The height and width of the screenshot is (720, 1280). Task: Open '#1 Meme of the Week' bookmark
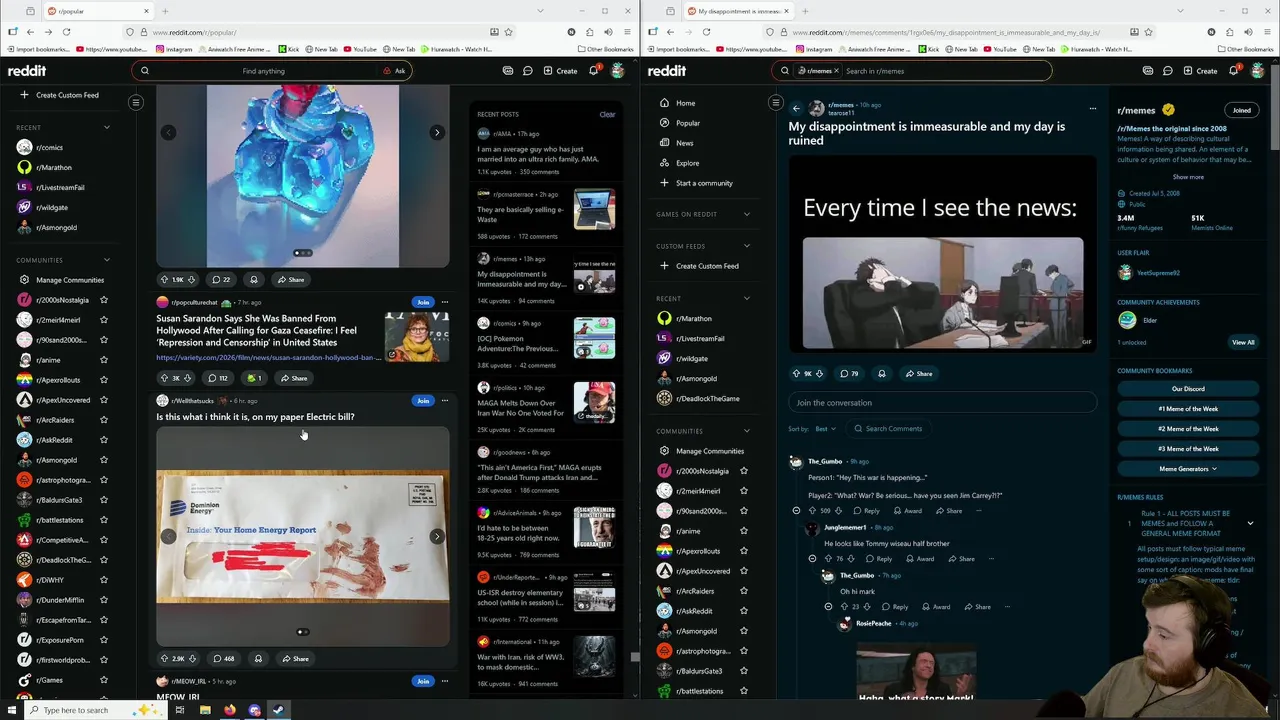point(1188,409)
